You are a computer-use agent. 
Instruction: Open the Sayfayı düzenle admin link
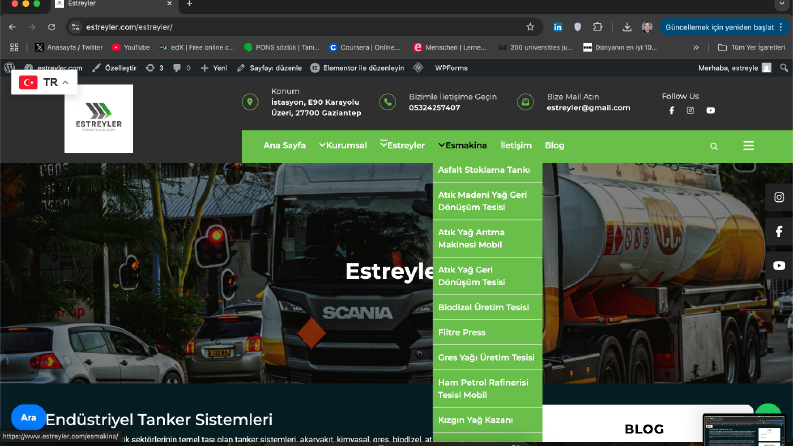(269, 68)
